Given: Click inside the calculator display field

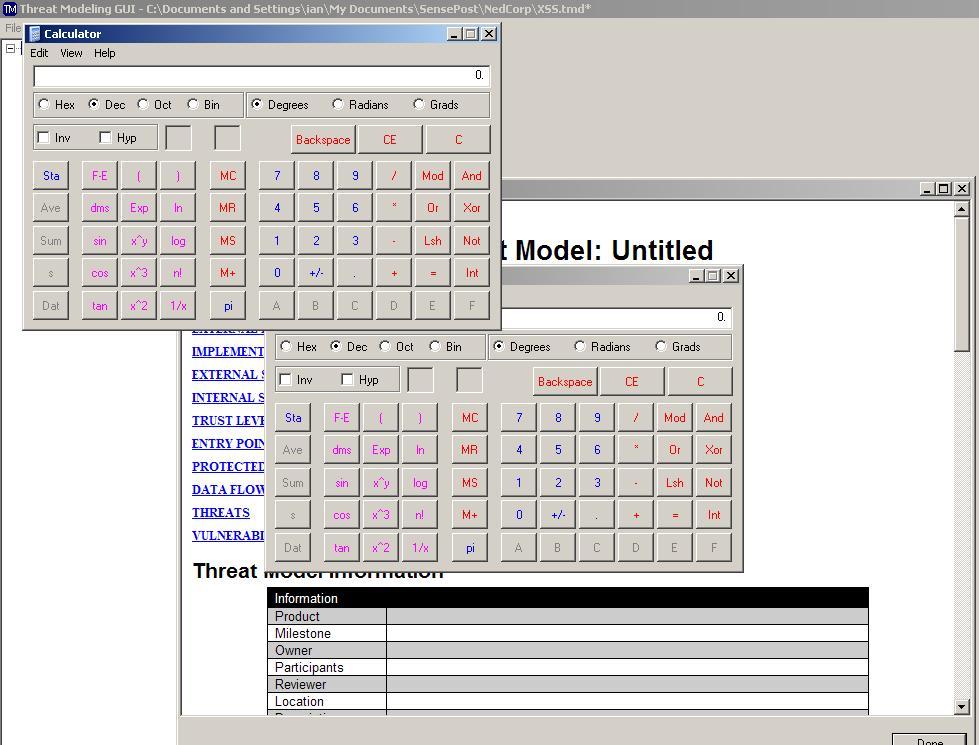Looking at the screenshot, I should (258, 75).
